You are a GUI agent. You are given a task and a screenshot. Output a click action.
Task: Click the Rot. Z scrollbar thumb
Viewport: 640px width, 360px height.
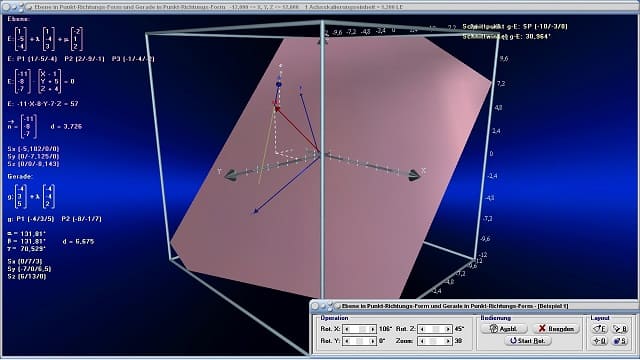click(x=436, y=329)
